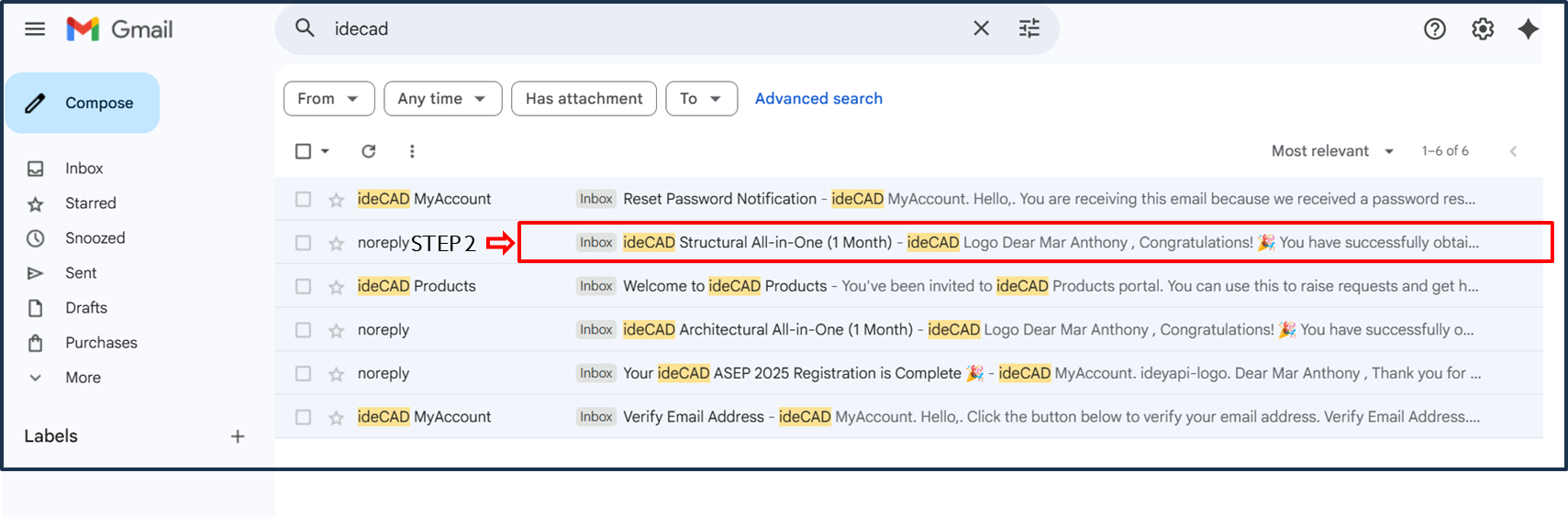Open ASEP 2025 Registration is Complete email
This screenshot has width=1568, height=517.
click(x=908, y=373)
